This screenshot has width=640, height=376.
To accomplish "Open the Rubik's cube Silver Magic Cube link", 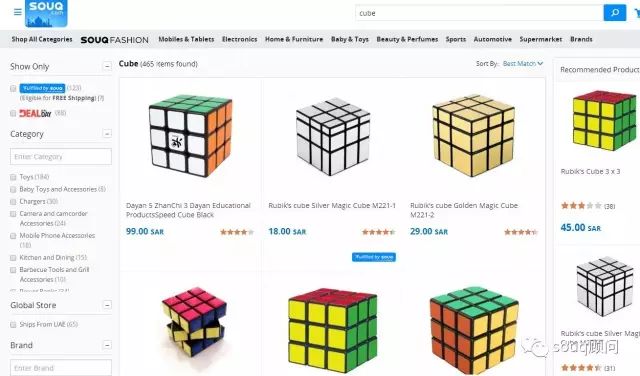I will (332, 205).
